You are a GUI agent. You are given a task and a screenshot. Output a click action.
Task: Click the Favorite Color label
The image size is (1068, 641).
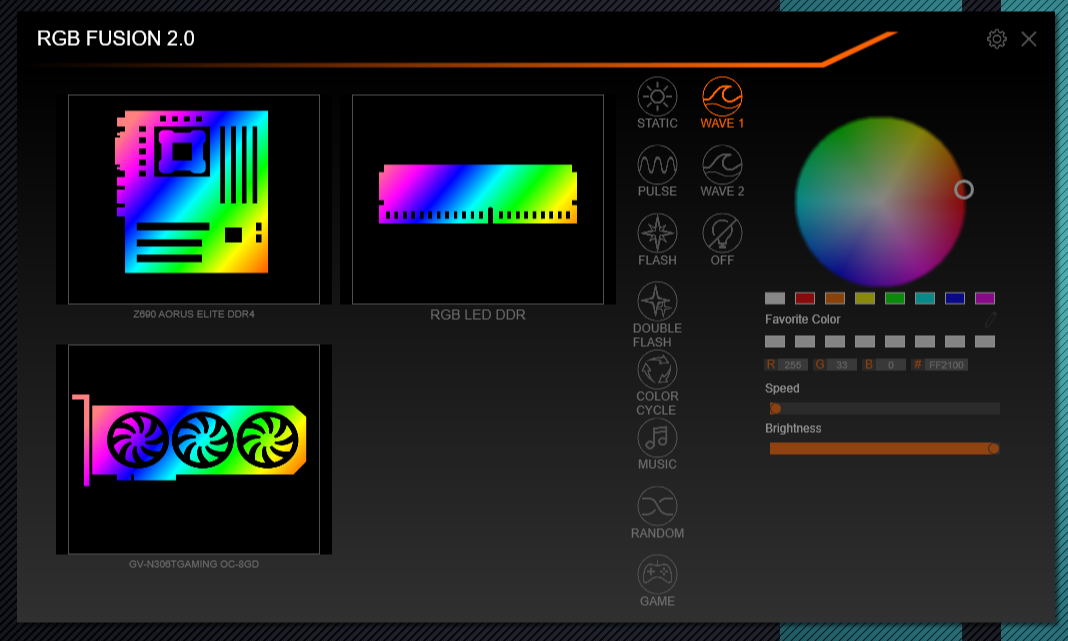click(802, 319)
